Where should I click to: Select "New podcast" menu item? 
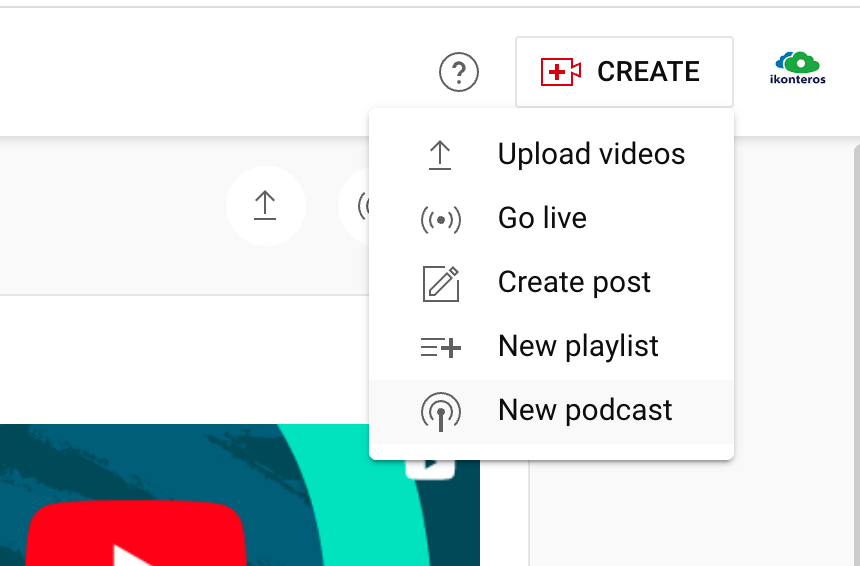(585, 411)
